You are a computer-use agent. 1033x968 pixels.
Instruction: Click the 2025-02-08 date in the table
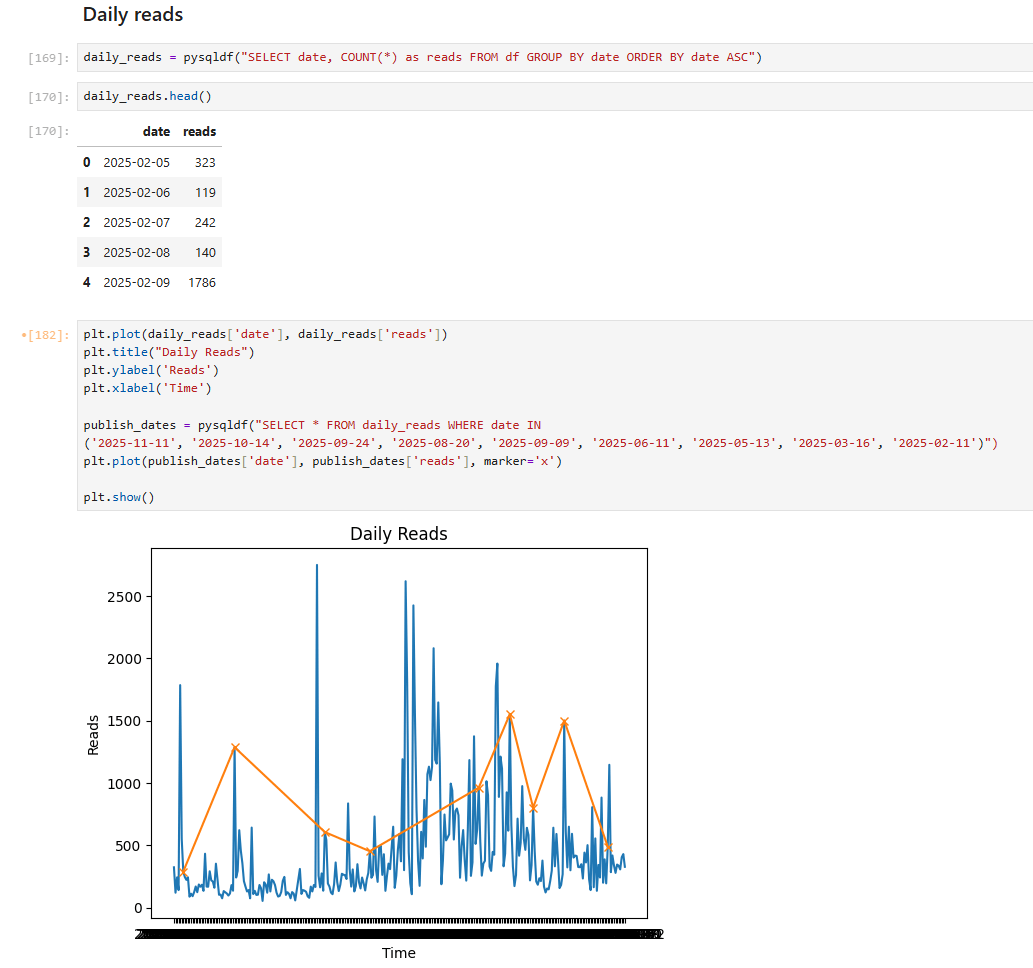pos(136,252)
